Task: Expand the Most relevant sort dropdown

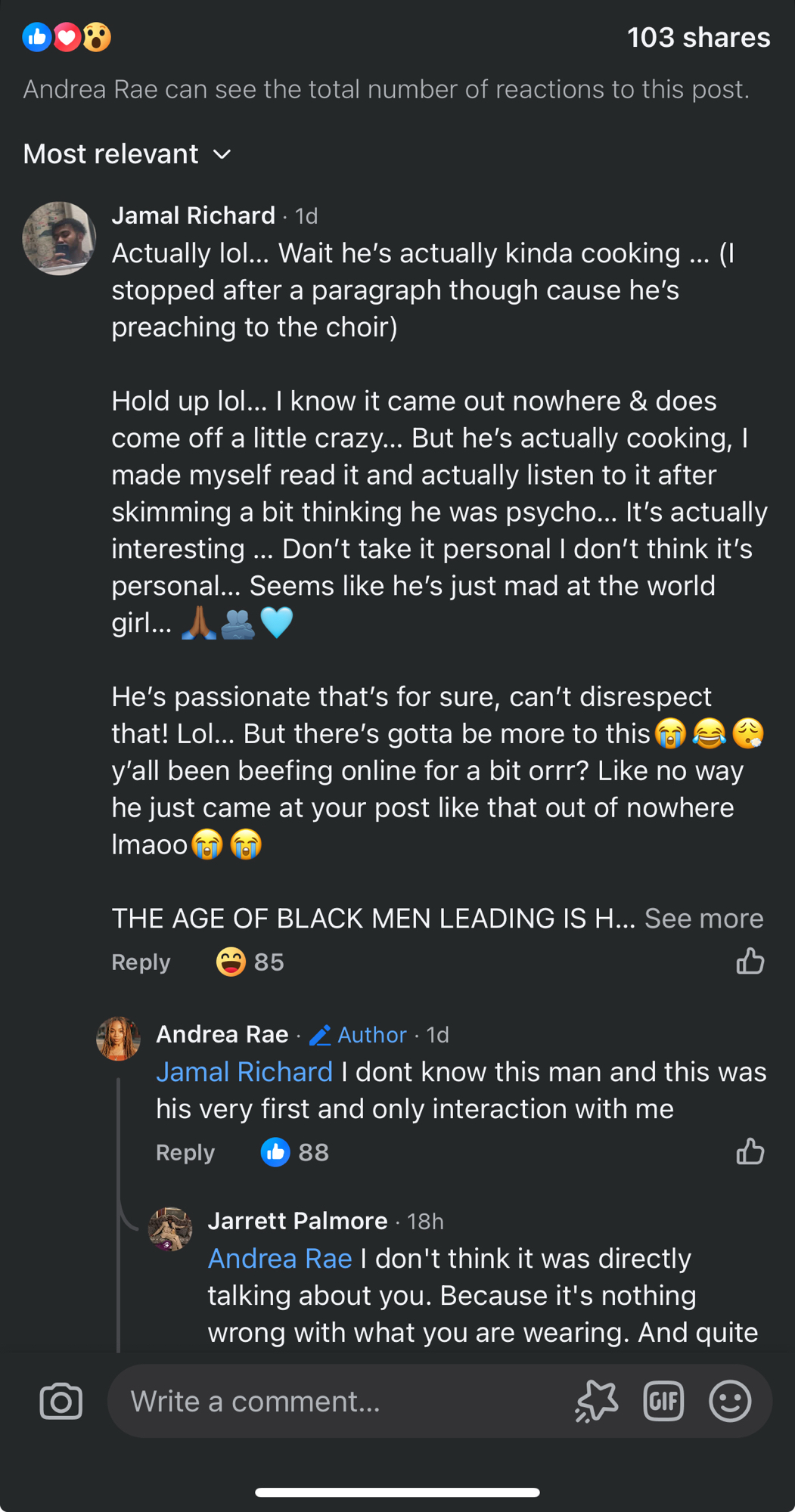Action: click(x=127, y=154)
